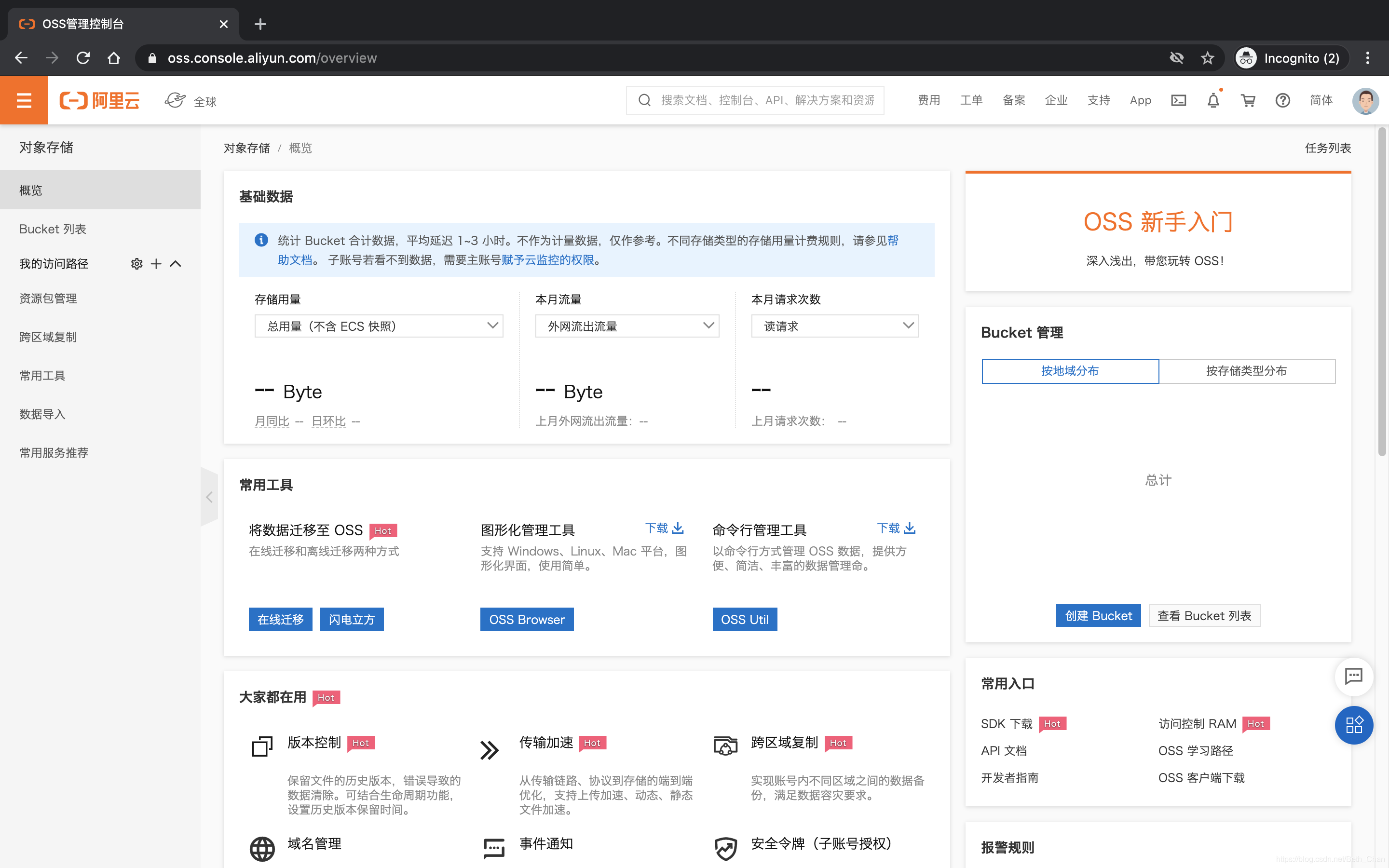Click the shopping cart icon
The image size is (1389, 868).
[x=1248, y=101]
